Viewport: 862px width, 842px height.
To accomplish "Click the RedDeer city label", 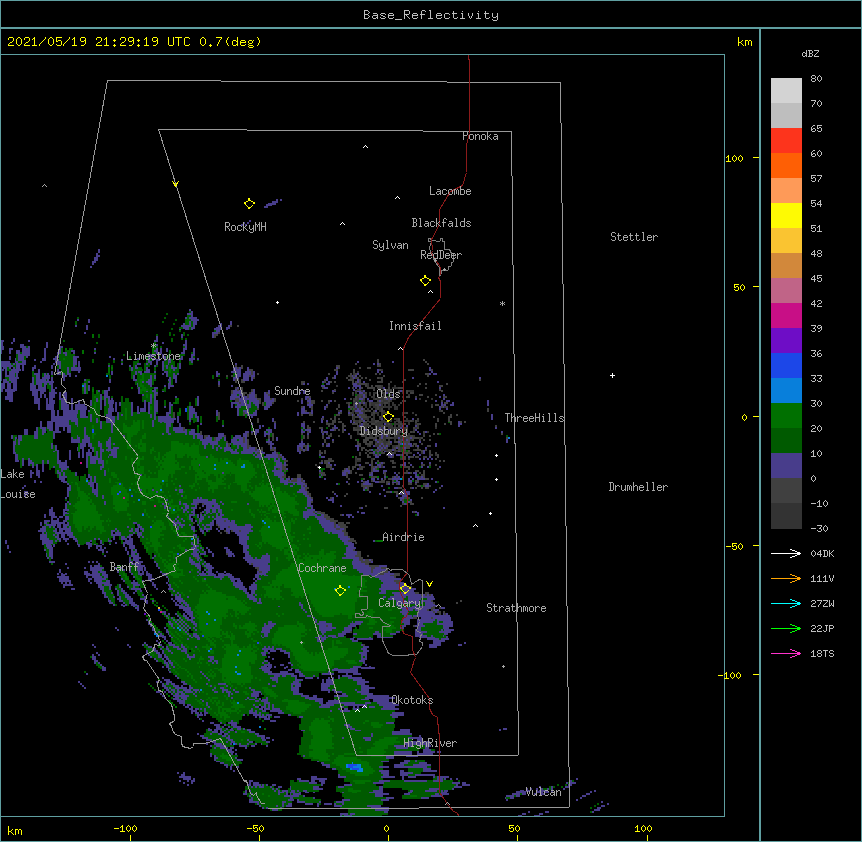I will click(x=441, y=255).
